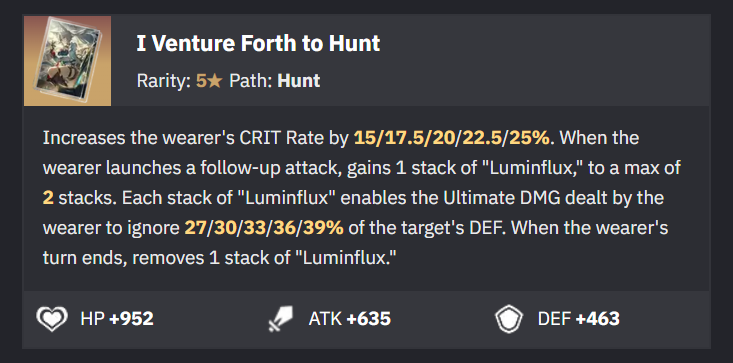The image size is (733, 363).
Task: Click the HP +952 stat
Action: 117,319
